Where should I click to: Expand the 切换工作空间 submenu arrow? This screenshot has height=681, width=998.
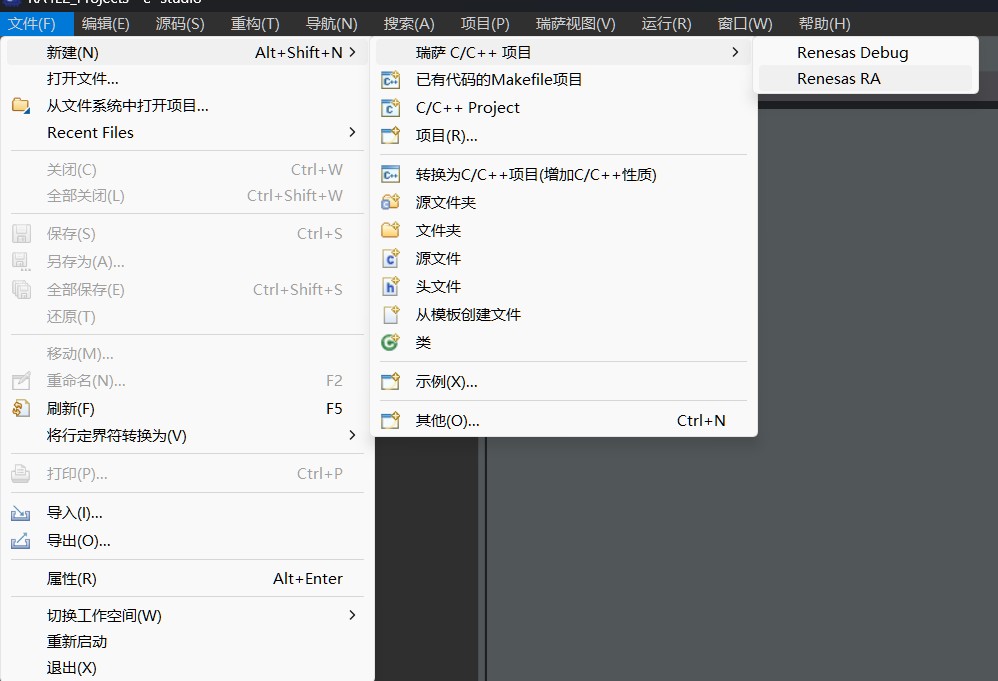pyautogui.click(x=352, y=615)
